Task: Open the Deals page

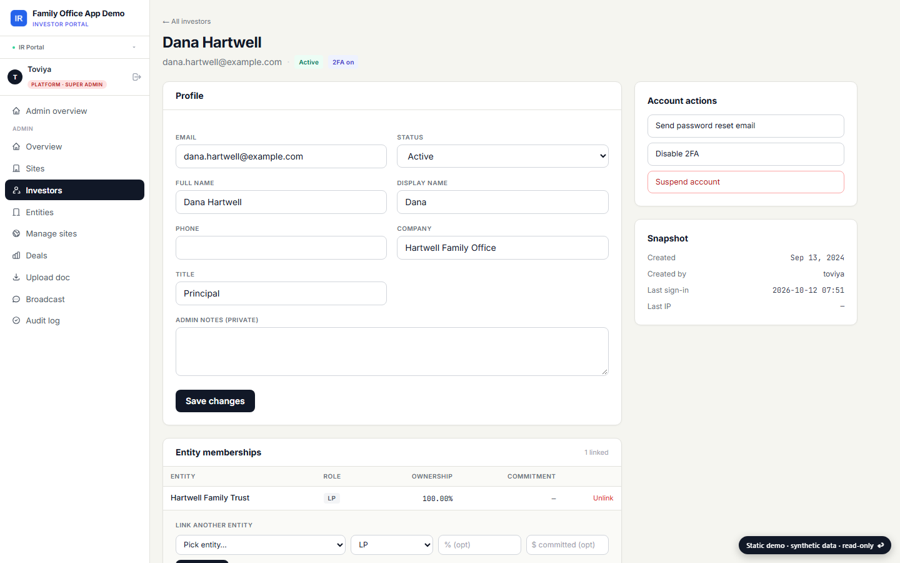Action: tap(75, 255)
